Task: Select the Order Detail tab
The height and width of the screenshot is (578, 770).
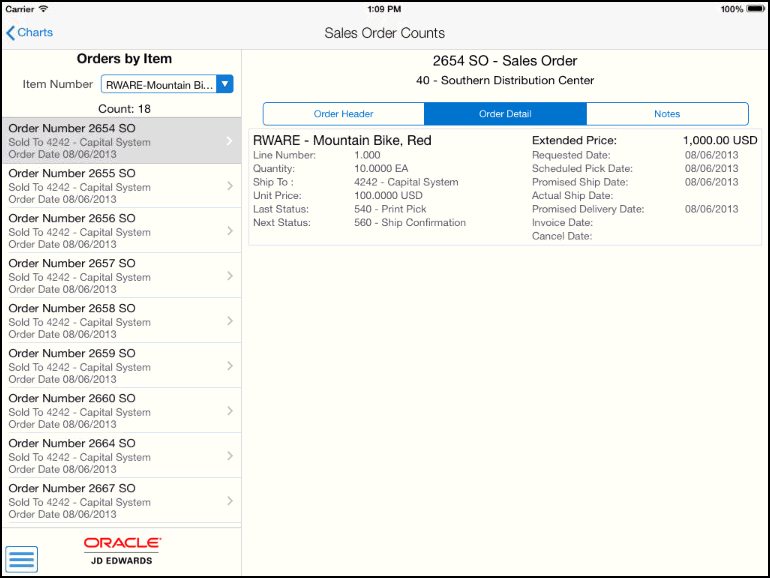Action: point(505,114)
